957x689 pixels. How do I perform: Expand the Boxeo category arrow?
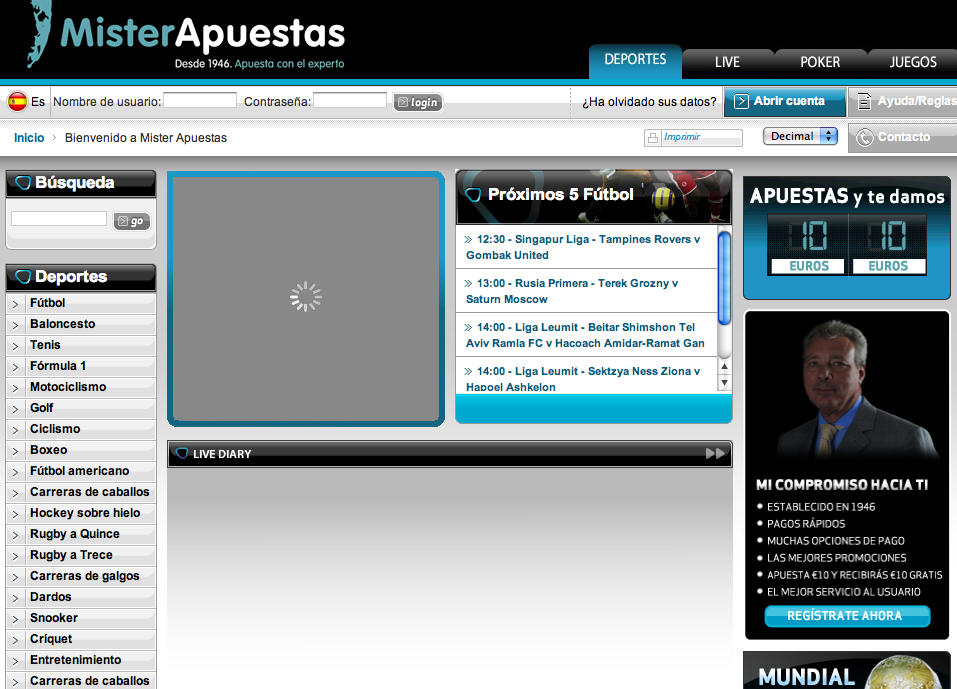click(15, 451)
